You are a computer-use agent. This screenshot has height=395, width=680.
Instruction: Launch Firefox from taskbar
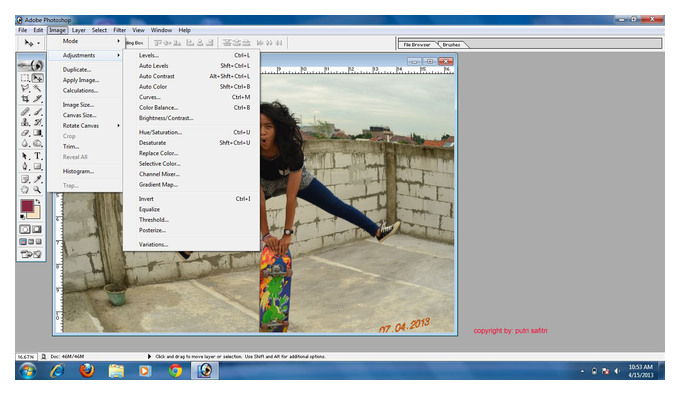87,371
